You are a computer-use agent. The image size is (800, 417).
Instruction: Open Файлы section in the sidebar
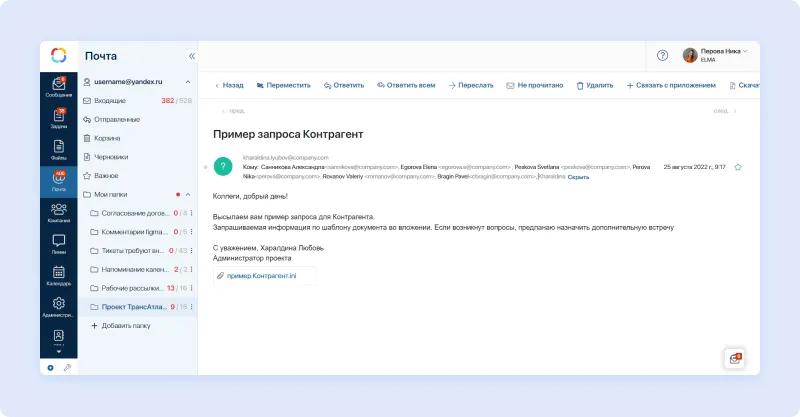point(59,150)
